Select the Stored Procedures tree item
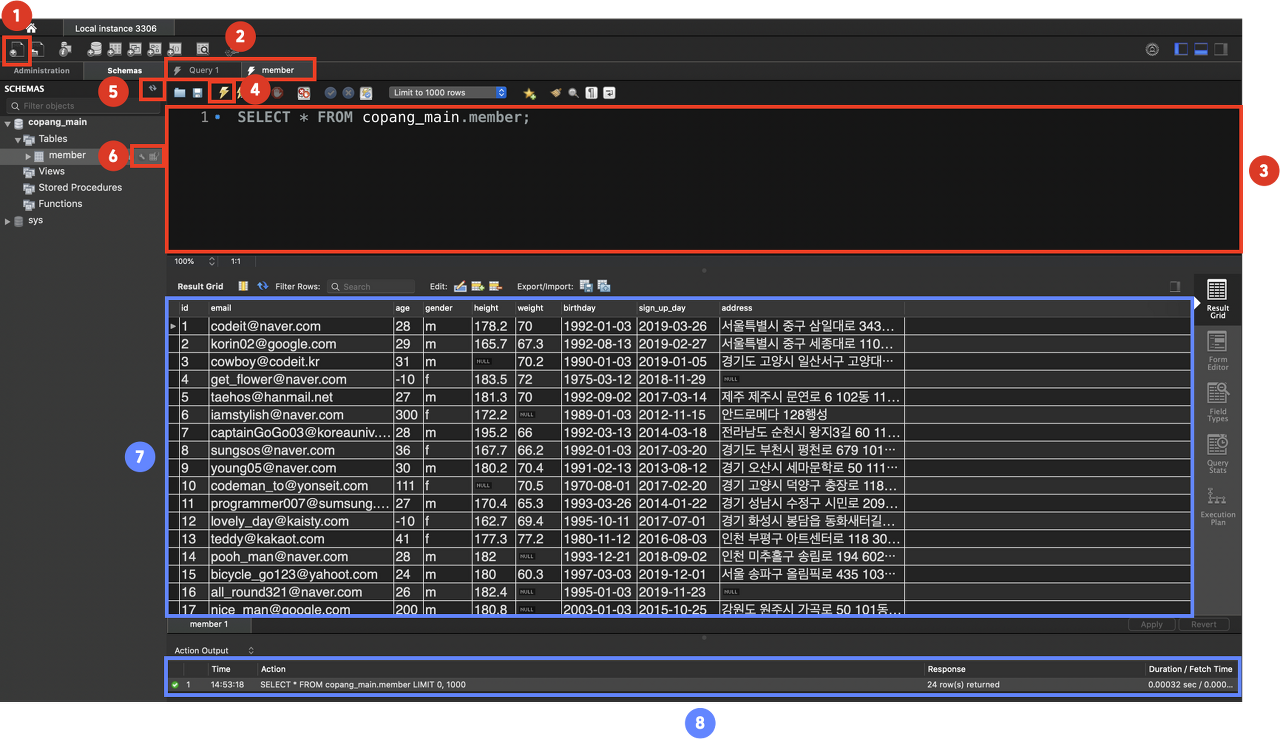1280x739 pixels. click(x=80, y=188)
